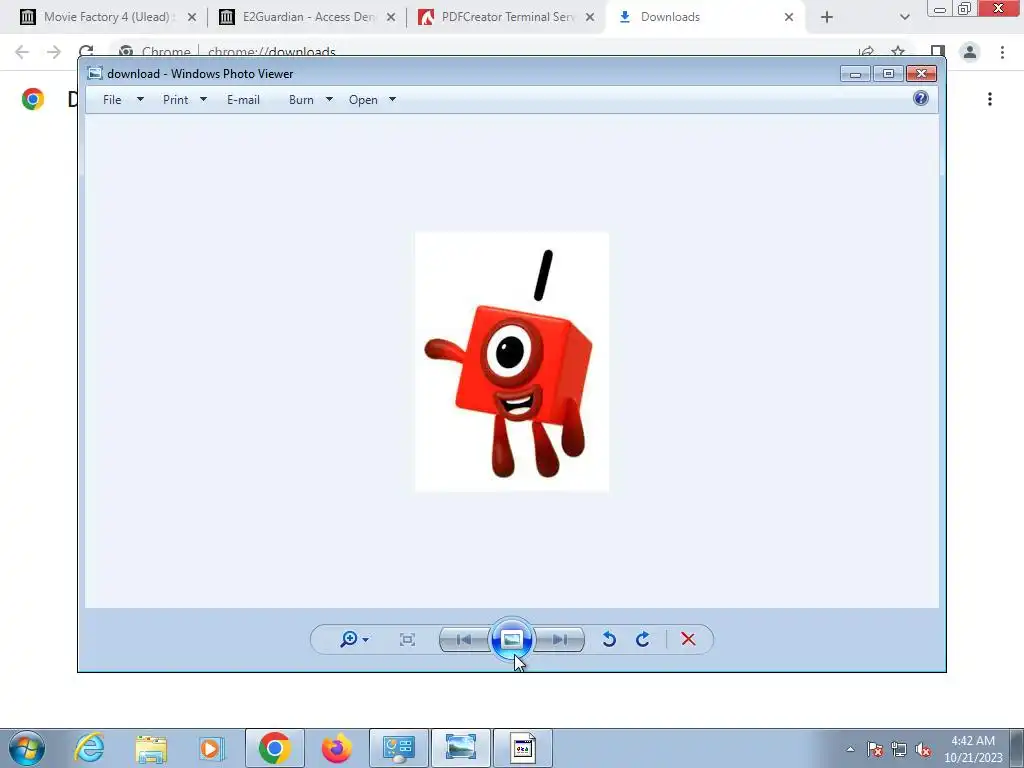
Task: Open Chrome profile avatar
Action: point(970,52)
